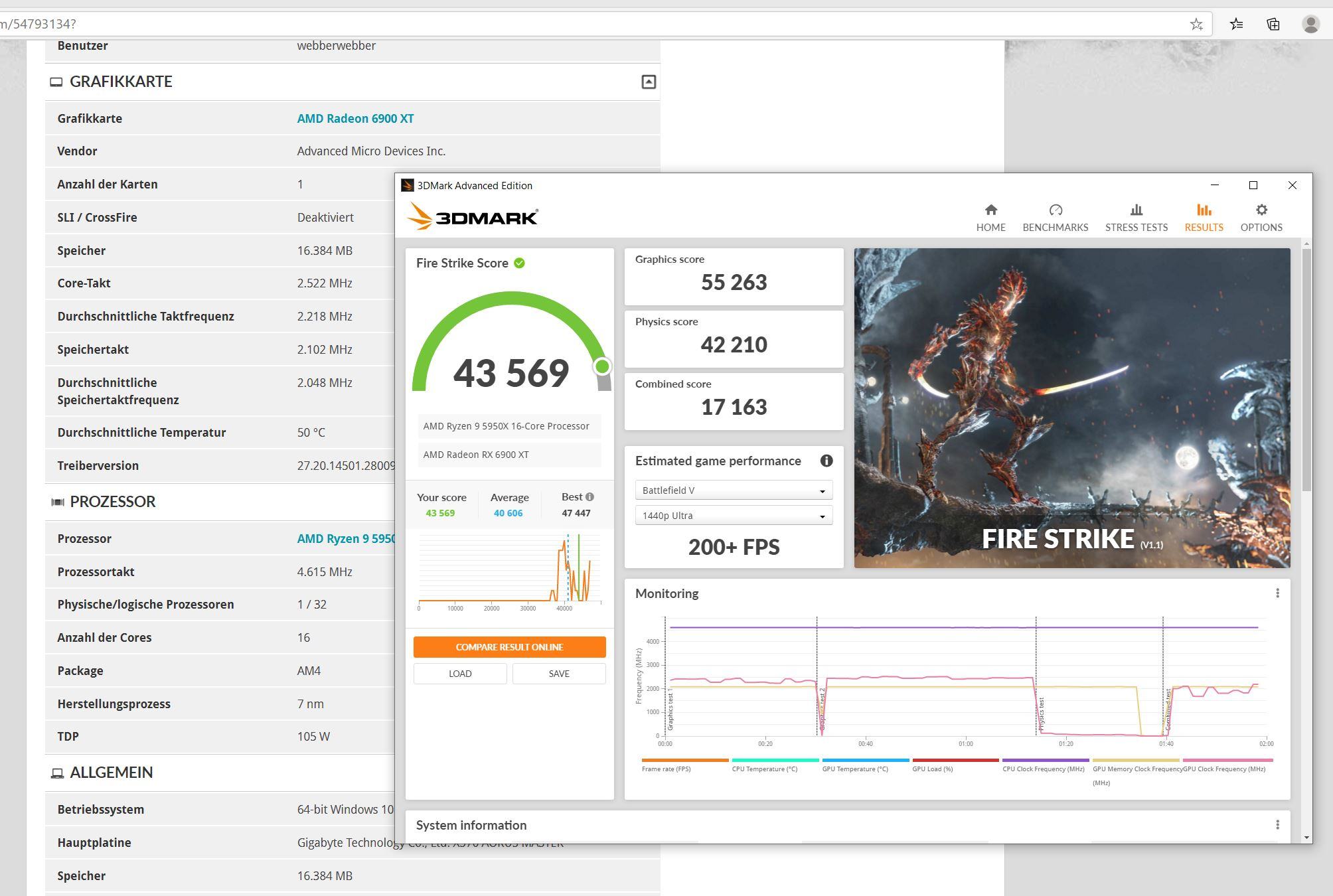Click Compare Result Online button

click(x=509, y=647)
